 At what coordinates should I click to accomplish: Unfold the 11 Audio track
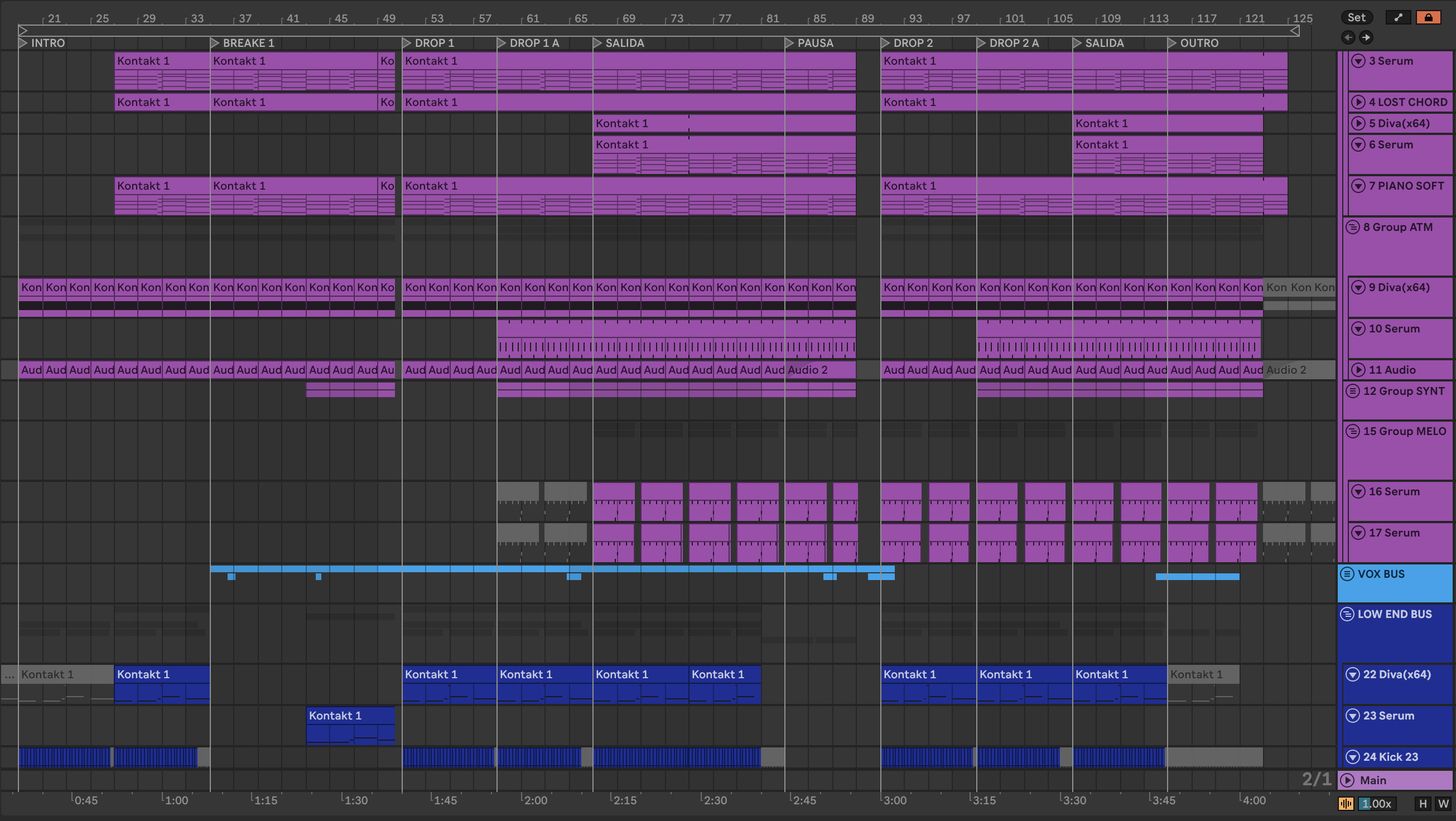(1358, 370)
